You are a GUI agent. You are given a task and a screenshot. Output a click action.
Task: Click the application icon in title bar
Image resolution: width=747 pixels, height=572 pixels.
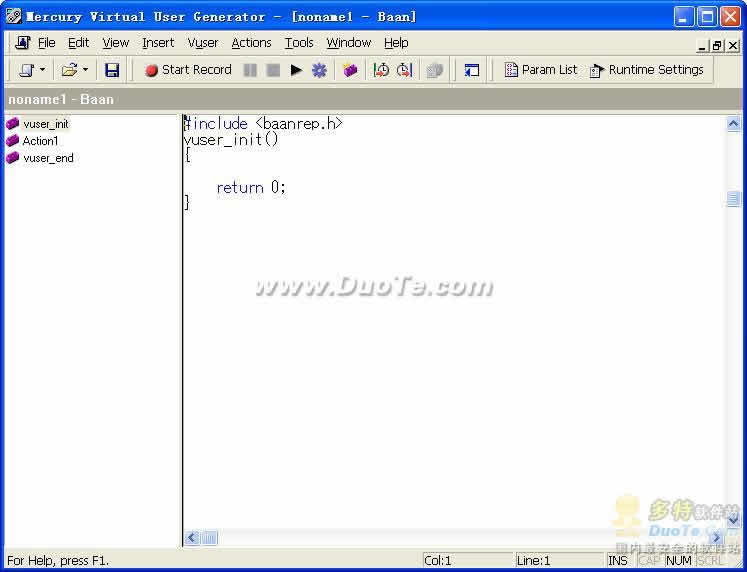[x=13, y=17]
